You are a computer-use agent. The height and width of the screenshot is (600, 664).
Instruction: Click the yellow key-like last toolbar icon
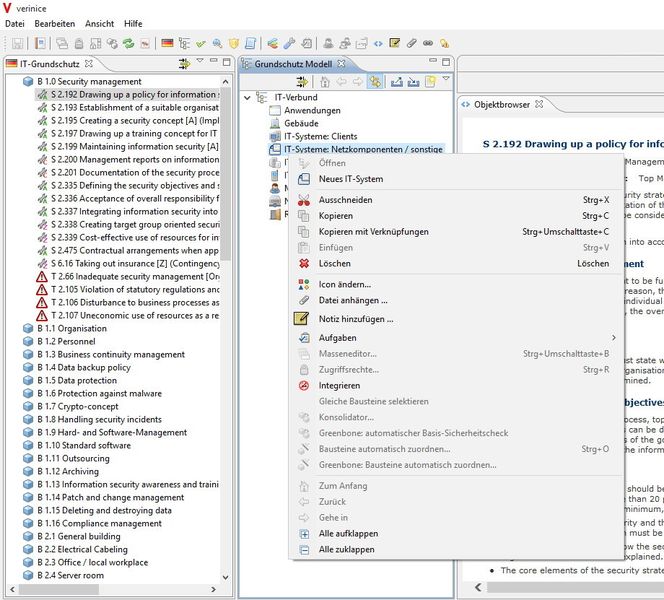(x=445, y=43)
